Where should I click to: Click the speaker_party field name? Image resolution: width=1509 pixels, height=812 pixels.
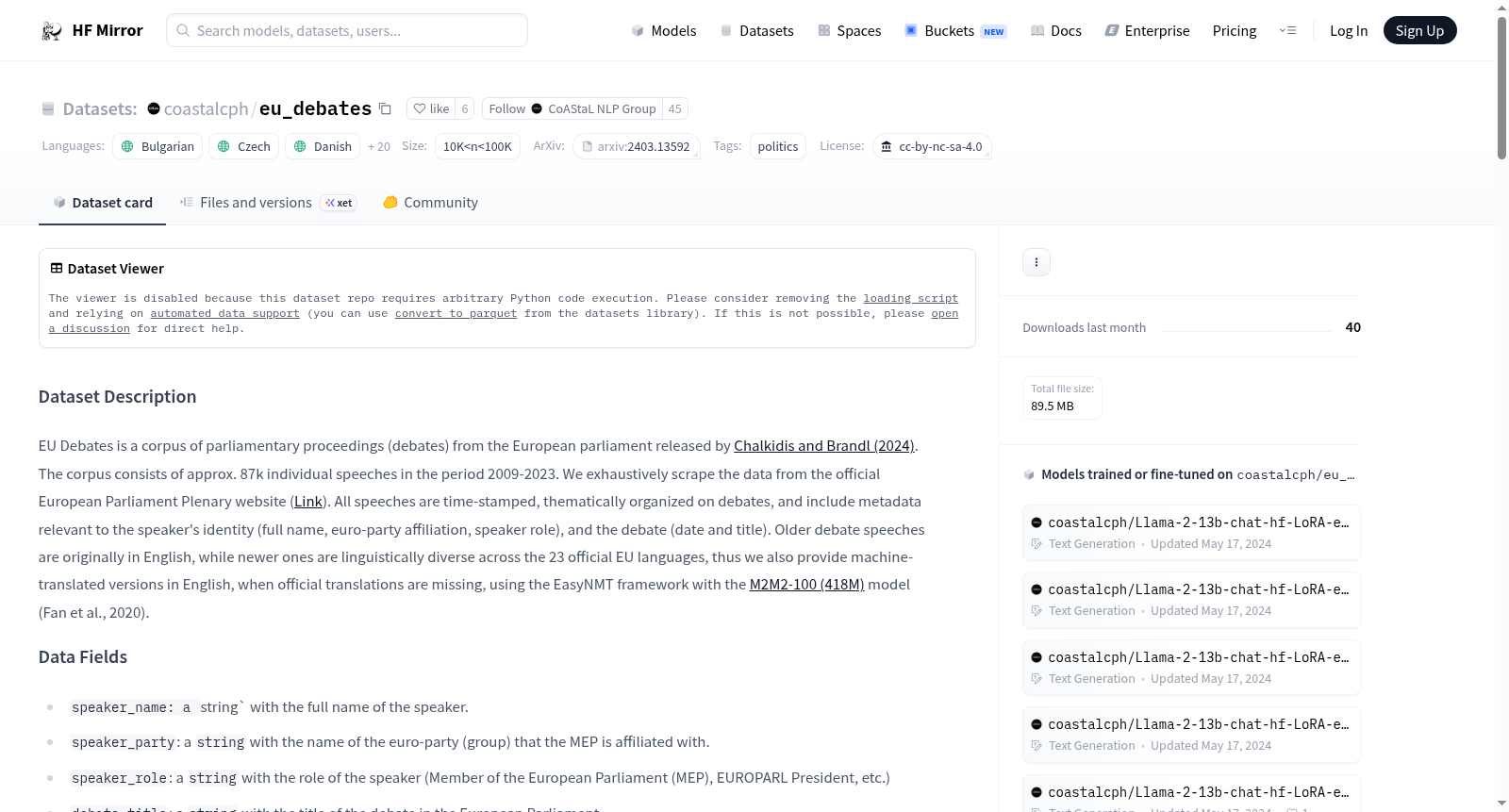point(124,742)
